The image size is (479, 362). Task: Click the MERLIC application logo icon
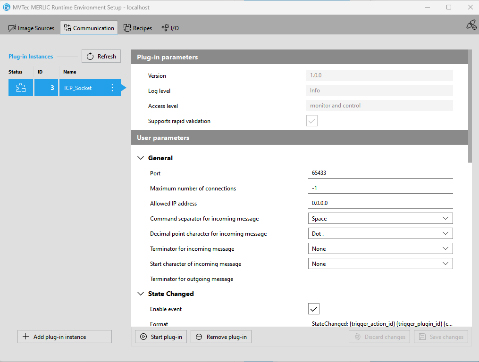pyautogui.click(x=6, y=7)
